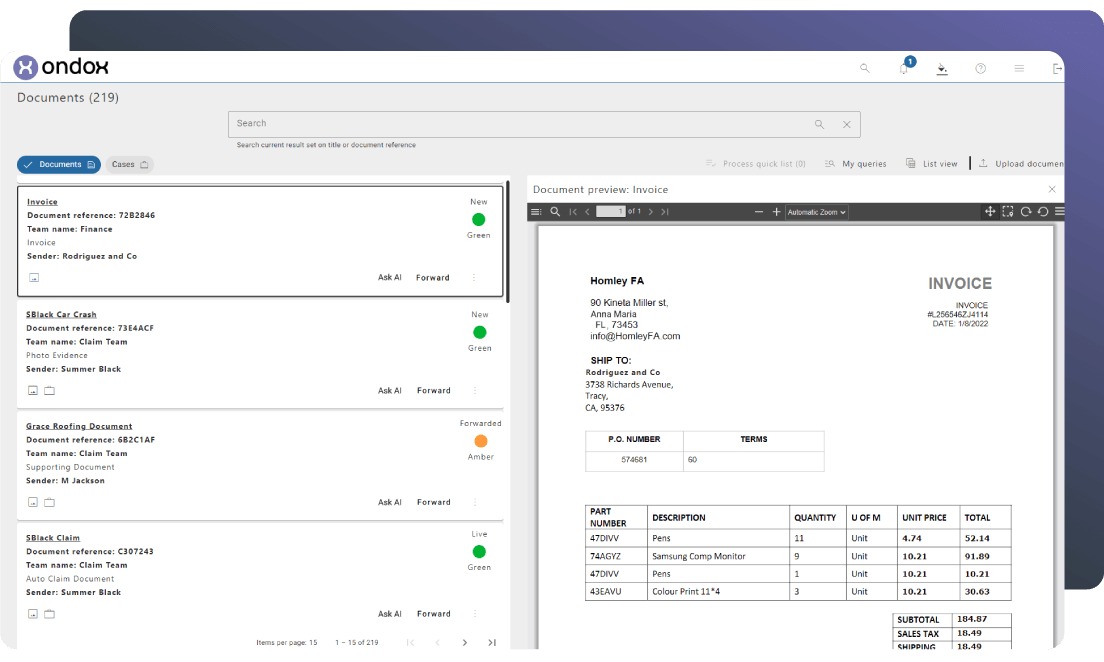The width and height of the screenshot is (1104, 662).
Task: Enable the pan tool in PDF viewer
Action: [990, 211]
